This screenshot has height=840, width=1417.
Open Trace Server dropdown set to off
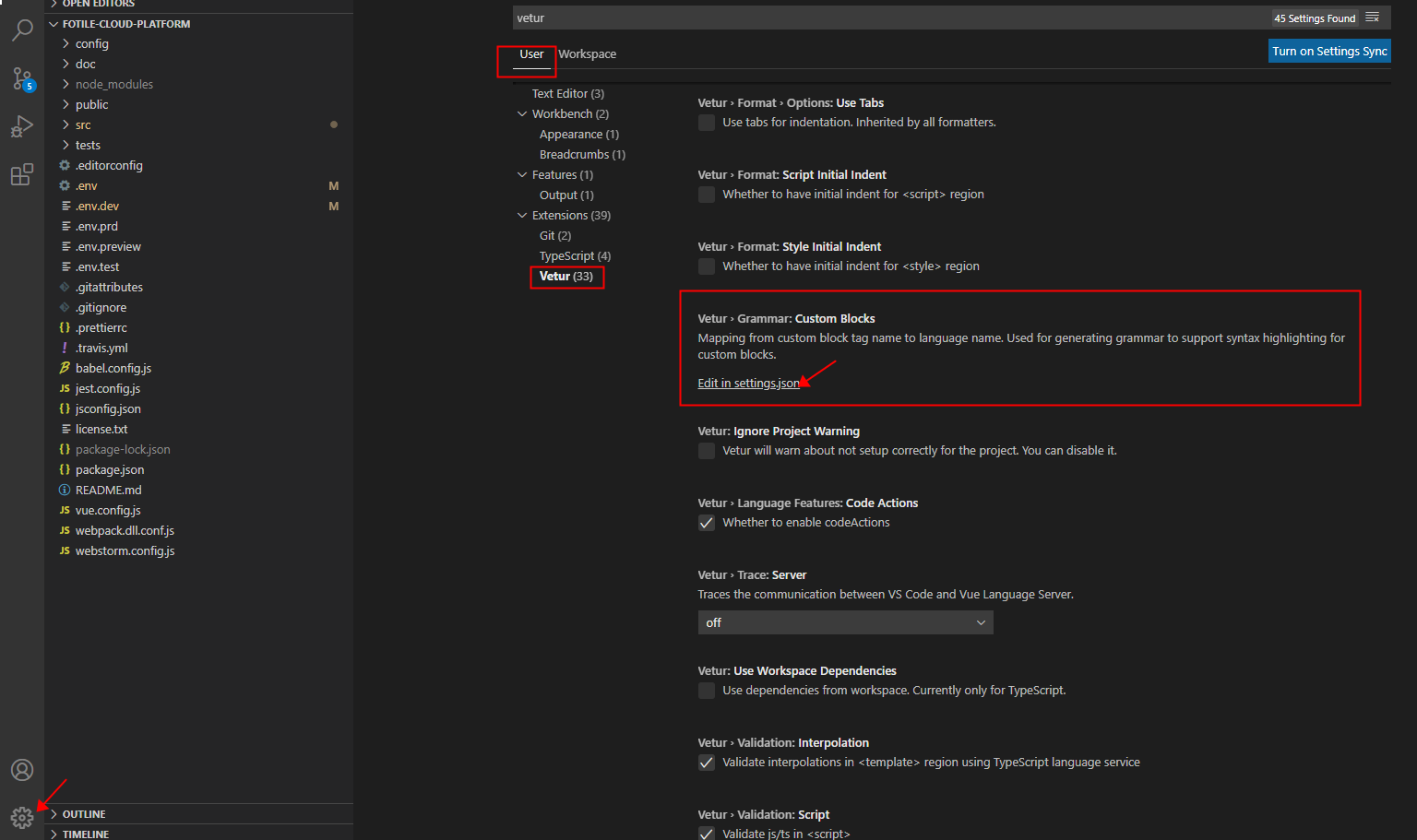[x=845, y=622]
